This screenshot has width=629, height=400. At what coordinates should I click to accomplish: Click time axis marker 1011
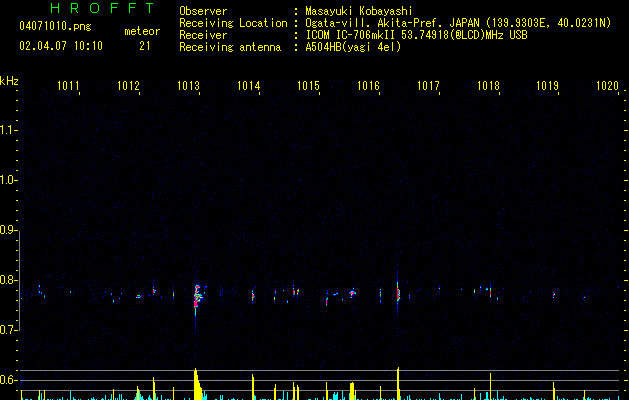tap(68, 86)
